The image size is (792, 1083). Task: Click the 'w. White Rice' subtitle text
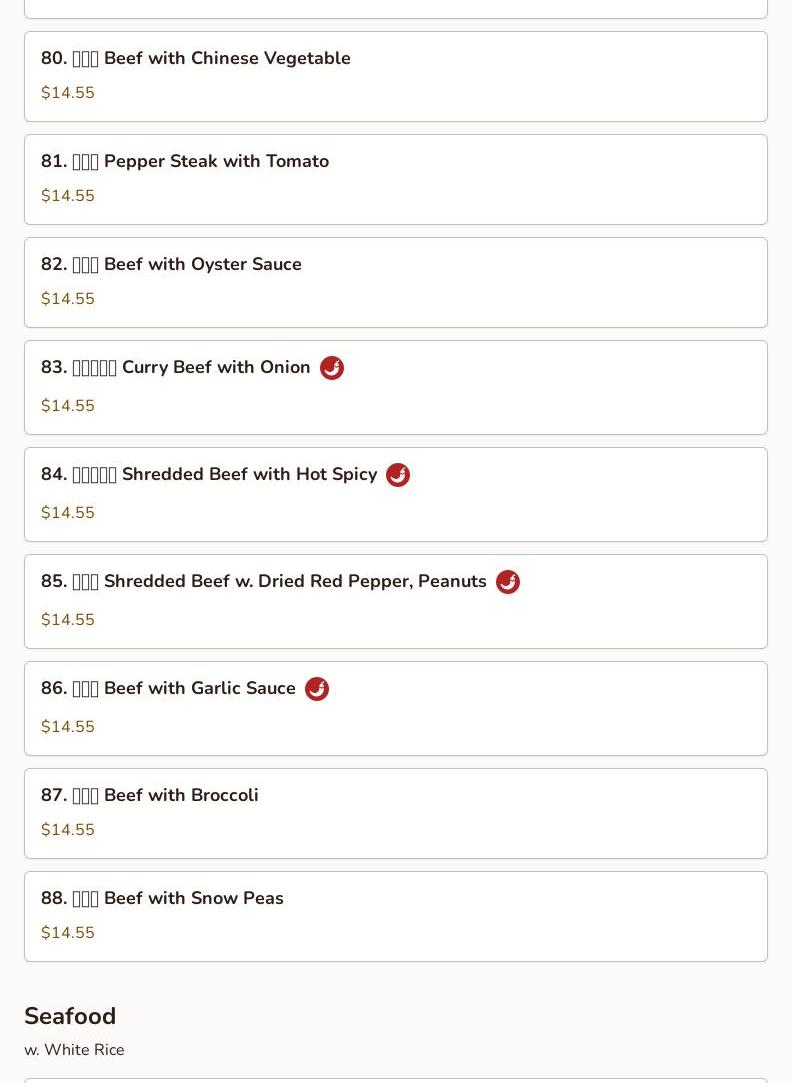pyautogui.click(x=75, y=1050)
